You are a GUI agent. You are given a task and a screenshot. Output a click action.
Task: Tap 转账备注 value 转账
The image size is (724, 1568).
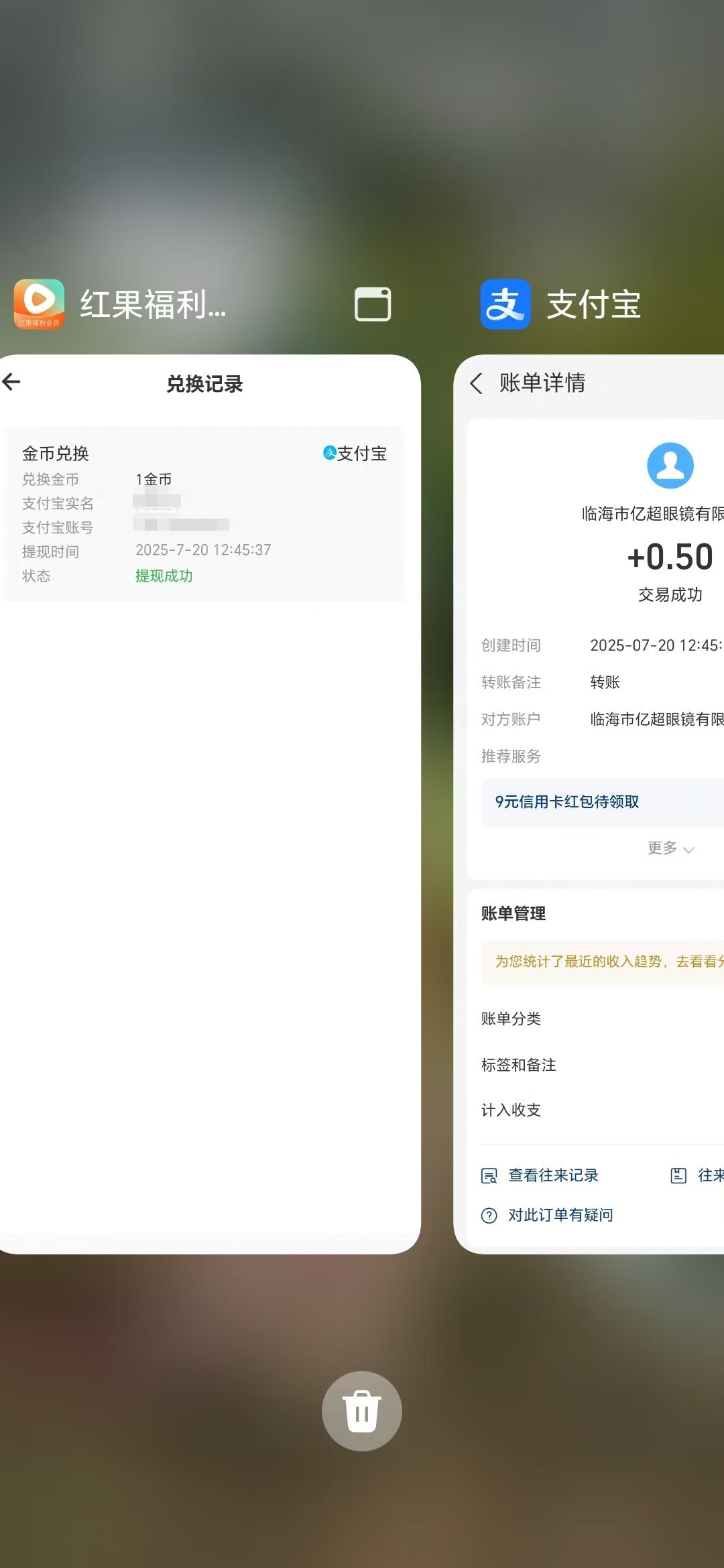point(605,682)
